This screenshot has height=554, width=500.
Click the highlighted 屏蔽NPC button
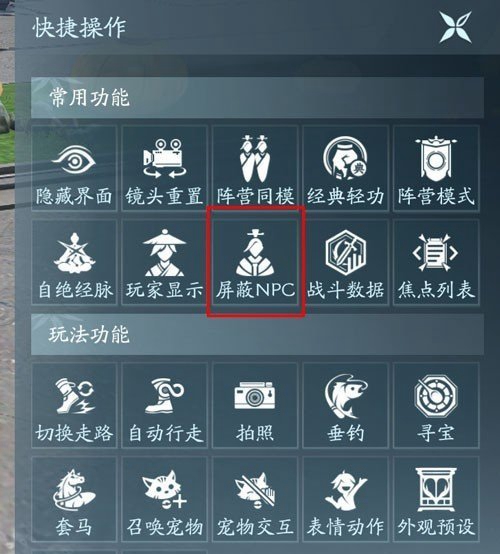[x=255, y=262]
